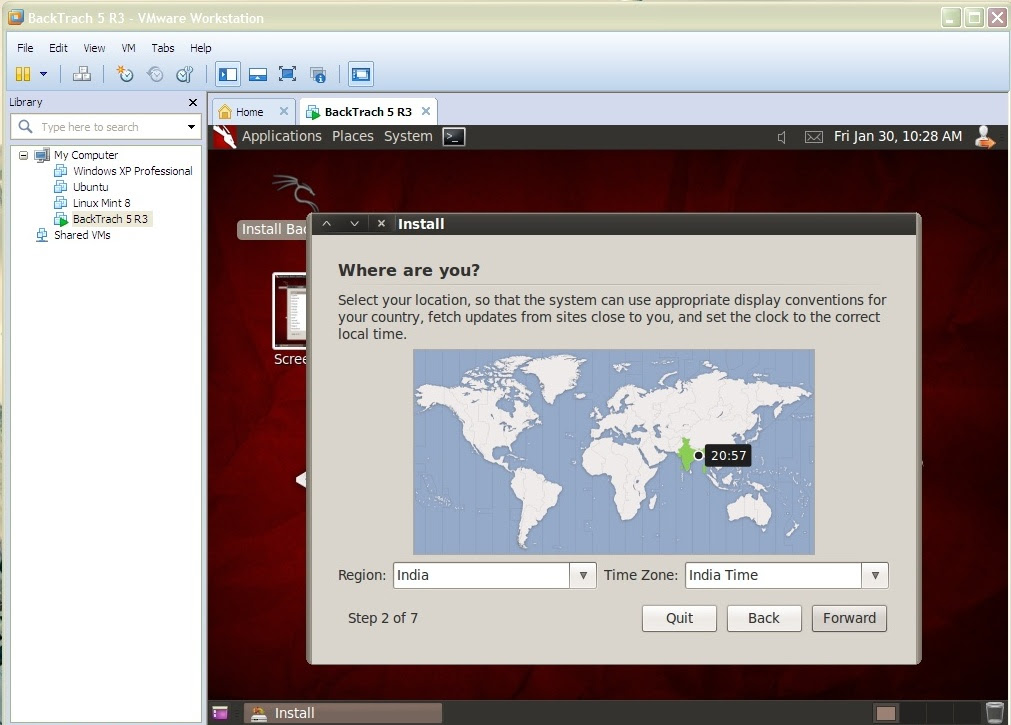This screenshot has width=1011, height=725.
Task: Click the Install taskbar window button
Action: (x=343, y=713)
